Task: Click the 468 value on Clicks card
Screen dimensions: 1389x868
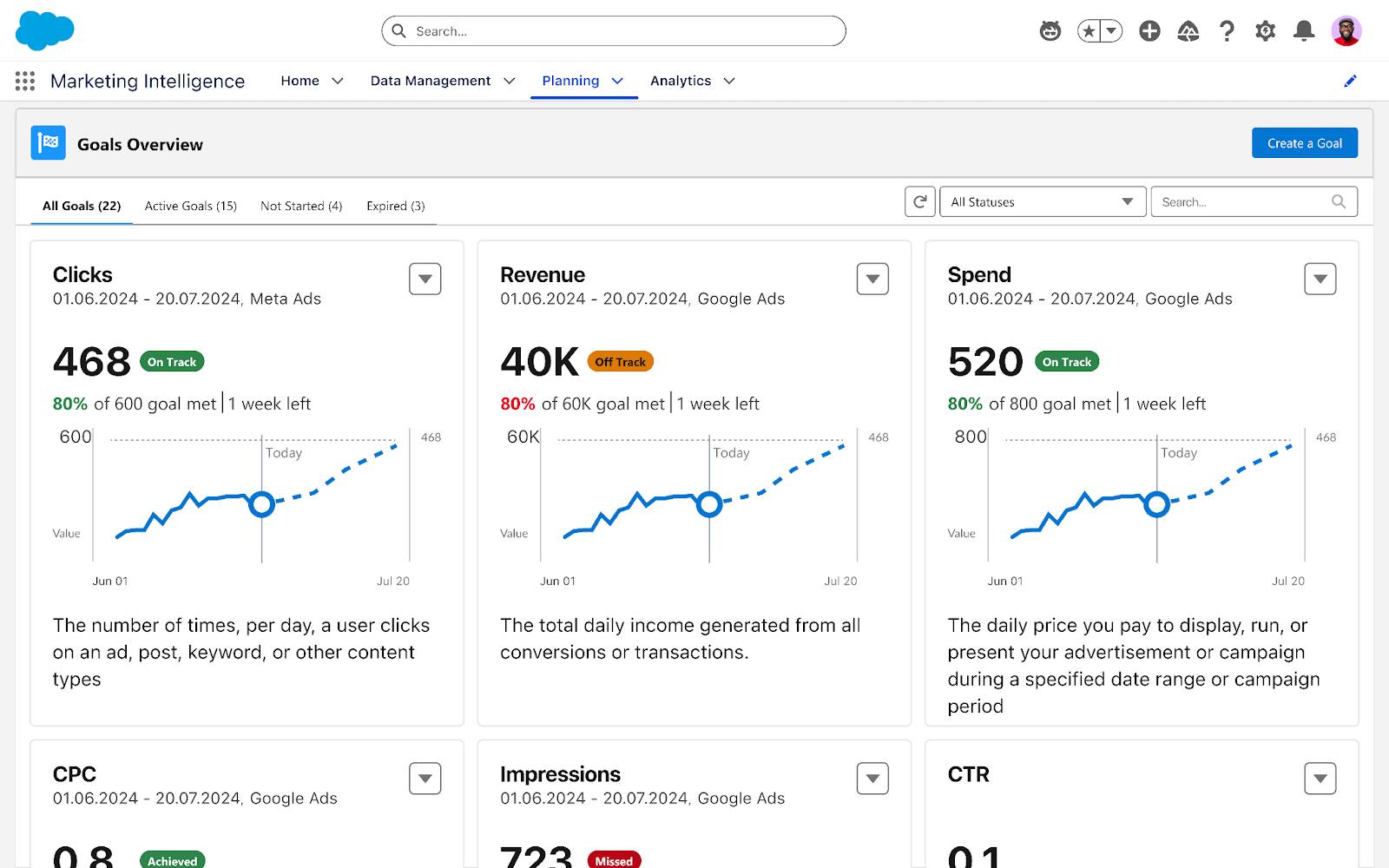Action: pyautogui.click(x=91, y=362)
